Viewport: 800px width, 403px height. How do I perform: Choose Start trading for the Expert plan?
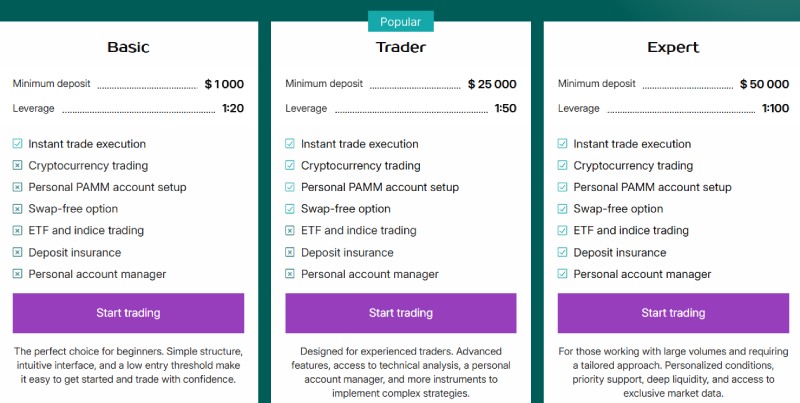coord(673,313)
